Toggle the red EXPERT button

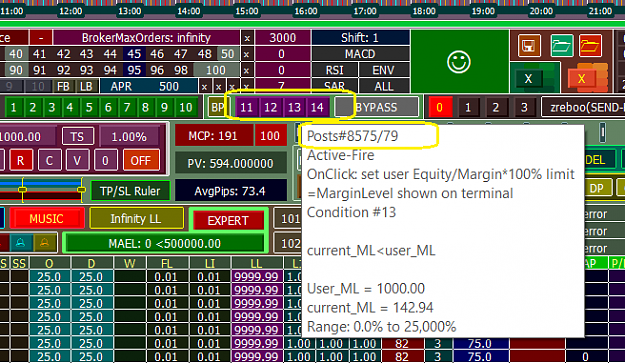coord(228,220)
